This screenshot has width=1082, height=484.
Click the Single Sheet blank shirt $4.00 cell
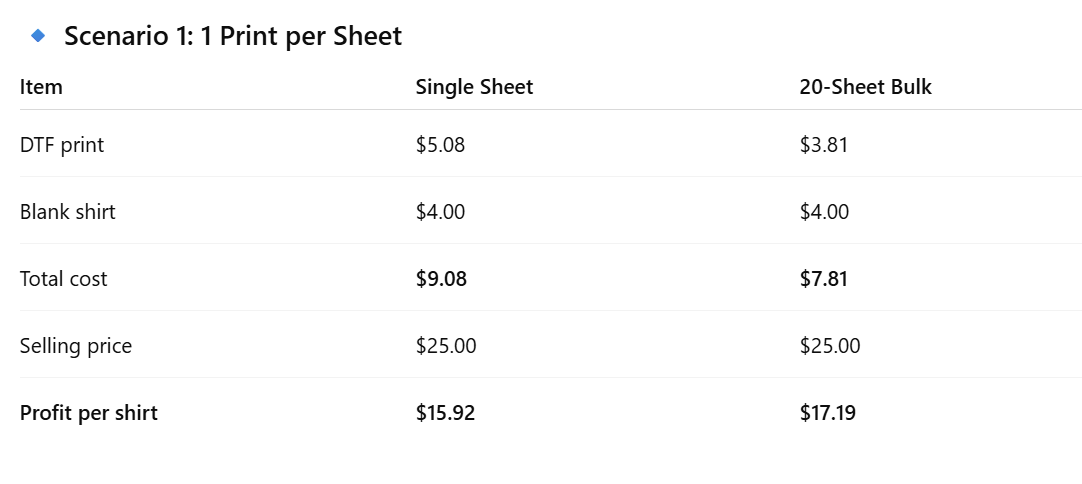(440, 212)
